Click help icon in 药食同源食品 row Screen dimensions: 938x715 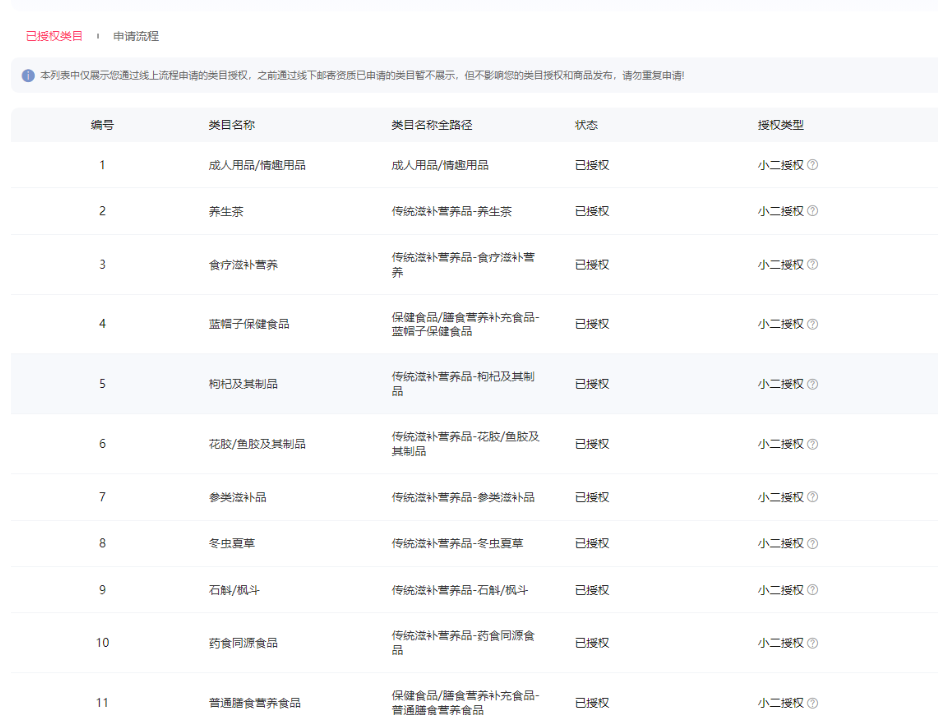[812, 643]
